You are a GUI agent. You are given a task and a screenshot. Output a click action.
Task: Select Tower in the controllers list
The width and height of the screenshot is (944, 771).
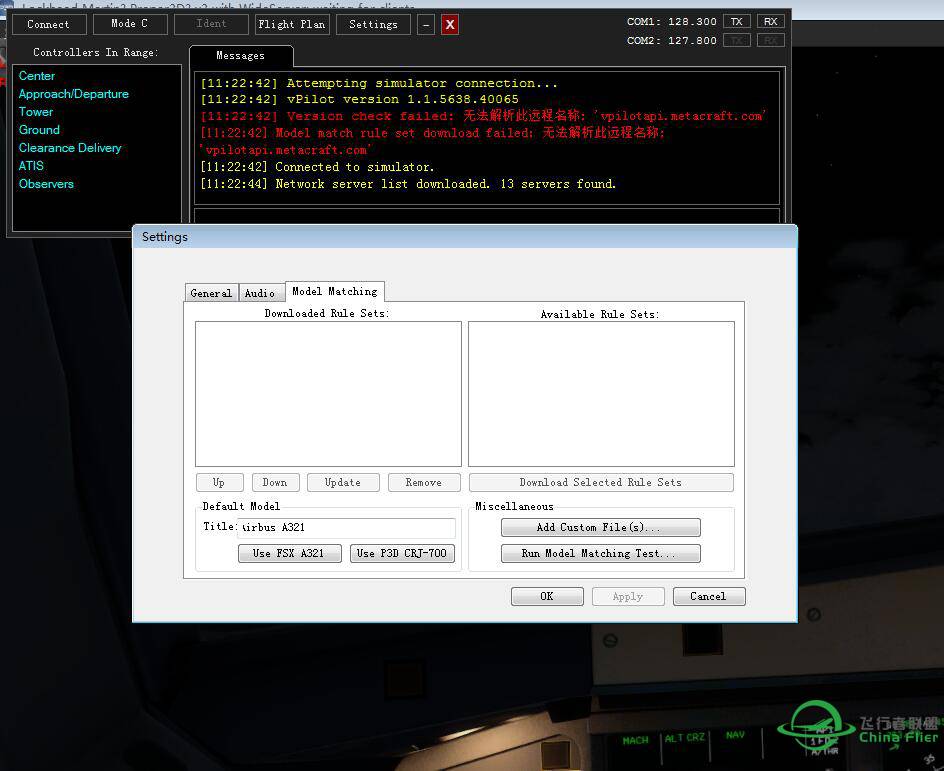36,112
